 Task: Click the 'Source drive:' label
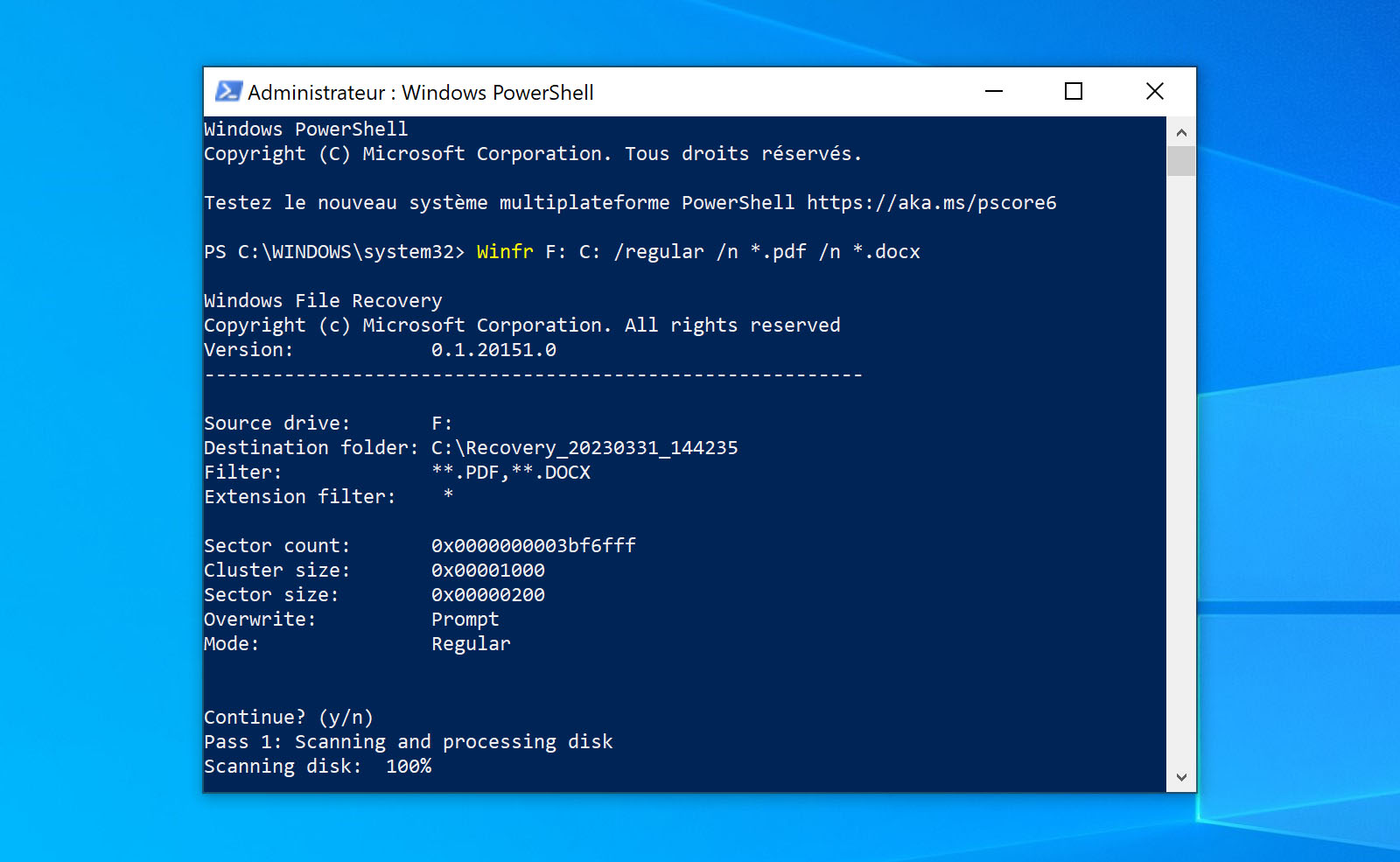pyautogui.click(x=276, y=424)
